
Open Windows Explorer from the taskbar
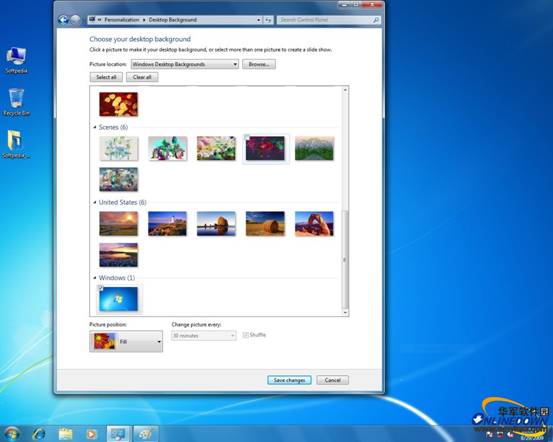point(65,434)
